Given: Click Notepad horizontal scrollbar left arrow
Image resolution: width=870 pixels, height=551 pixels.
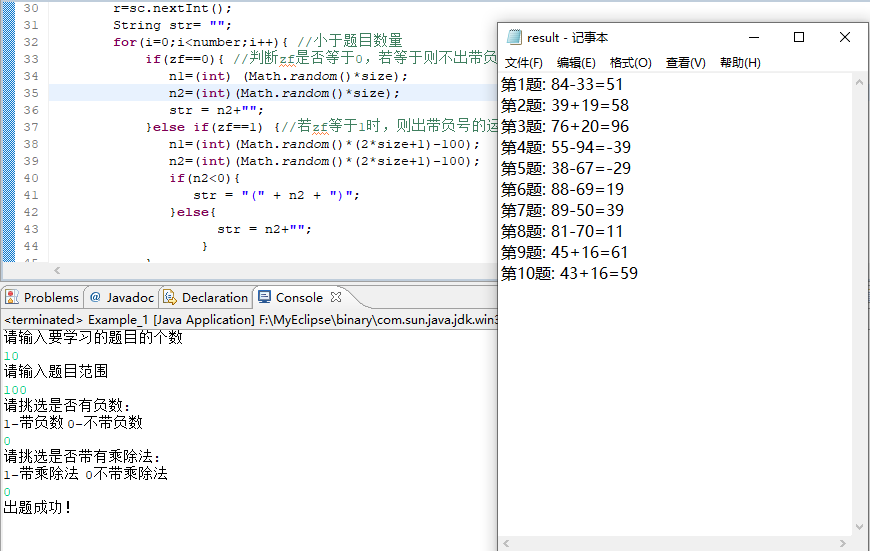Looking at the screenshot, I should point(506,544).
